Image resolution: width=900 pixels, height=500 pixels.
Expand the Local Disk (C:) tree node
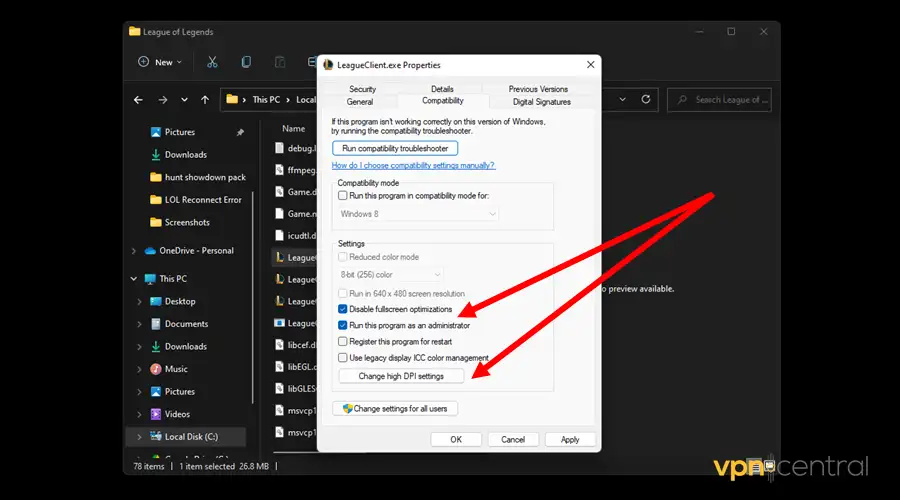tap(139, 437)
